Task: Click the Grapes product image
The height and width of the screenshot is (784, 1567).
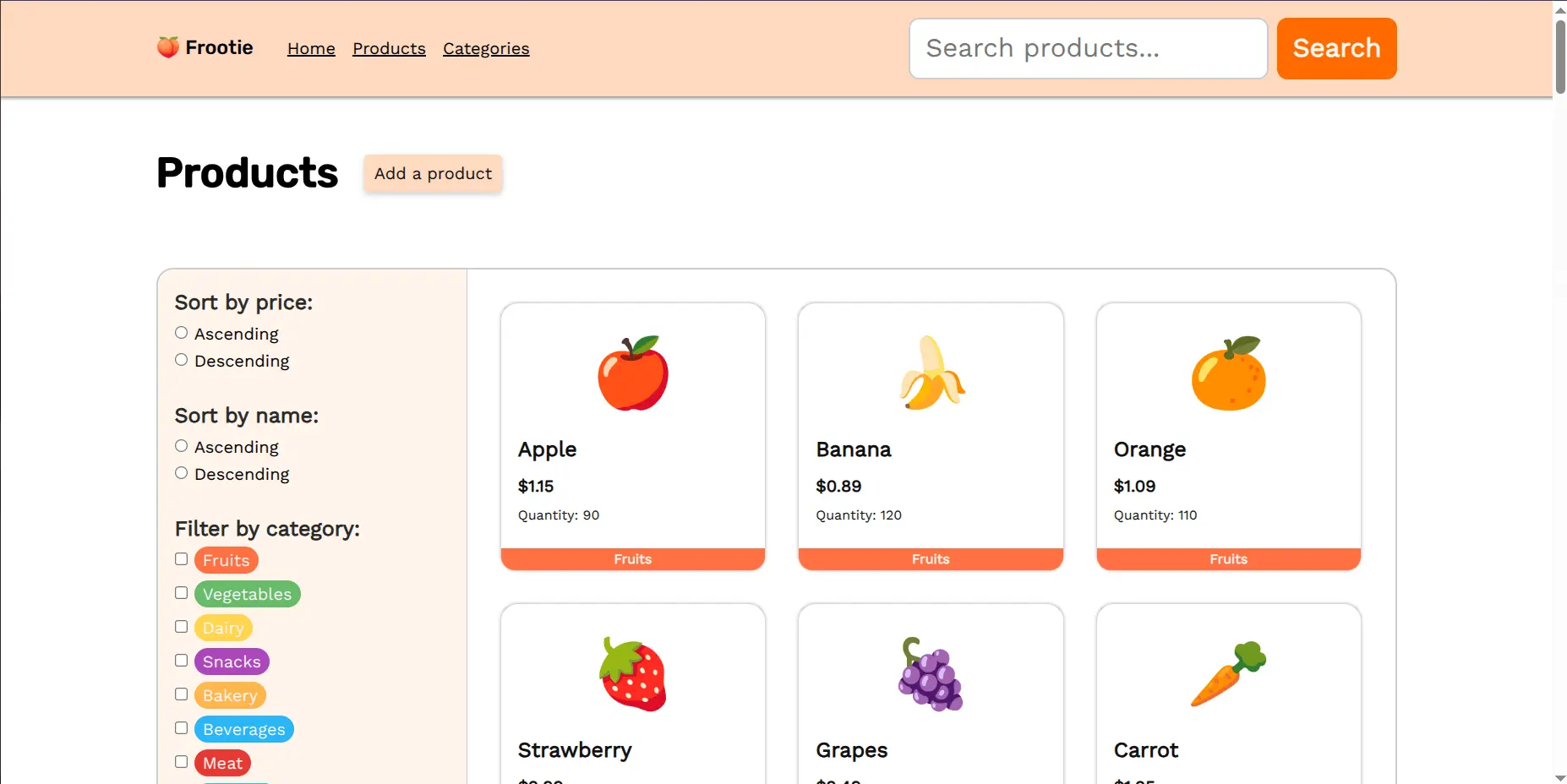Action: coord(931,672)
